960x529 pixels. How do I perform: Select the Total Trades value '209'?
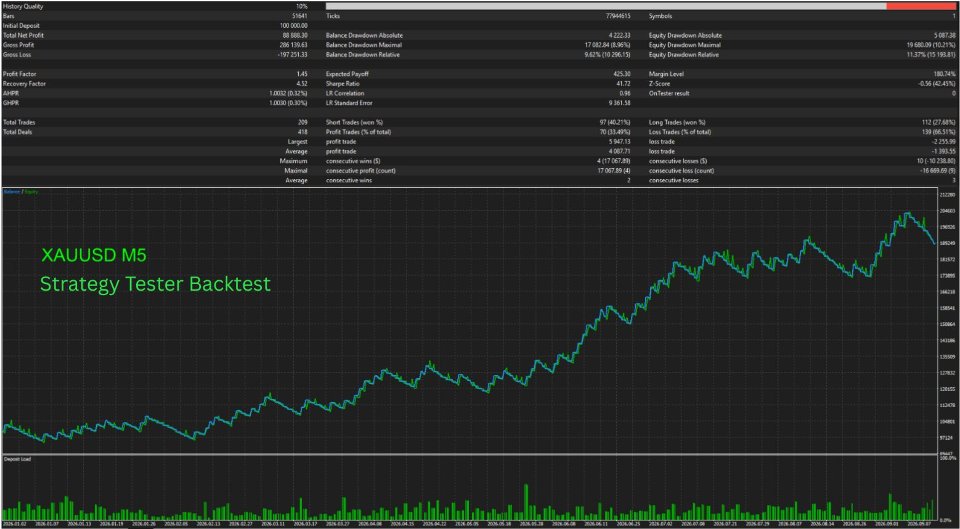pyautogui.click(x=302, y=122)
